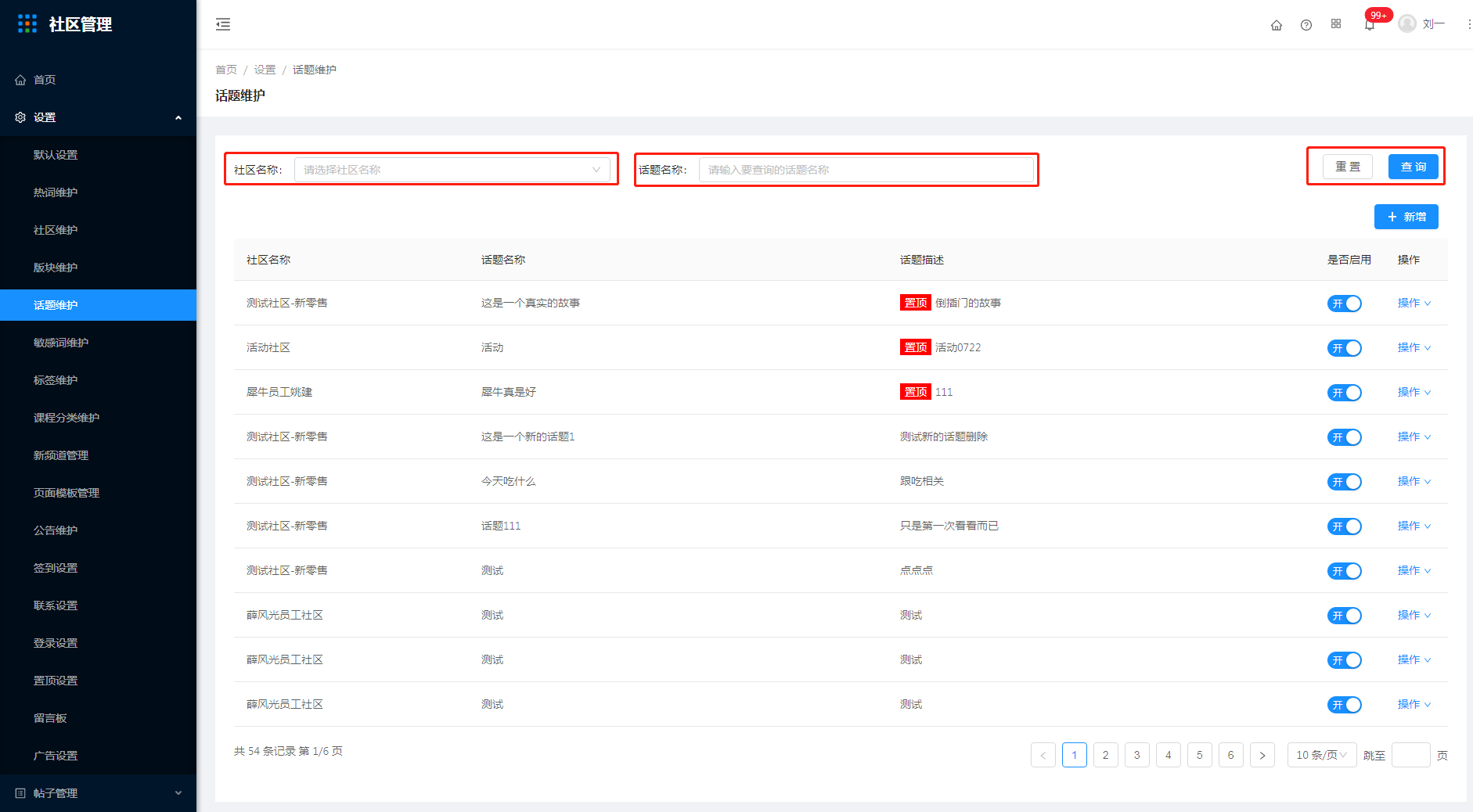Screen dimensions: 1473x812
Task: Open 课程分类维护 in the sidebar
Action: pos(98,418)
